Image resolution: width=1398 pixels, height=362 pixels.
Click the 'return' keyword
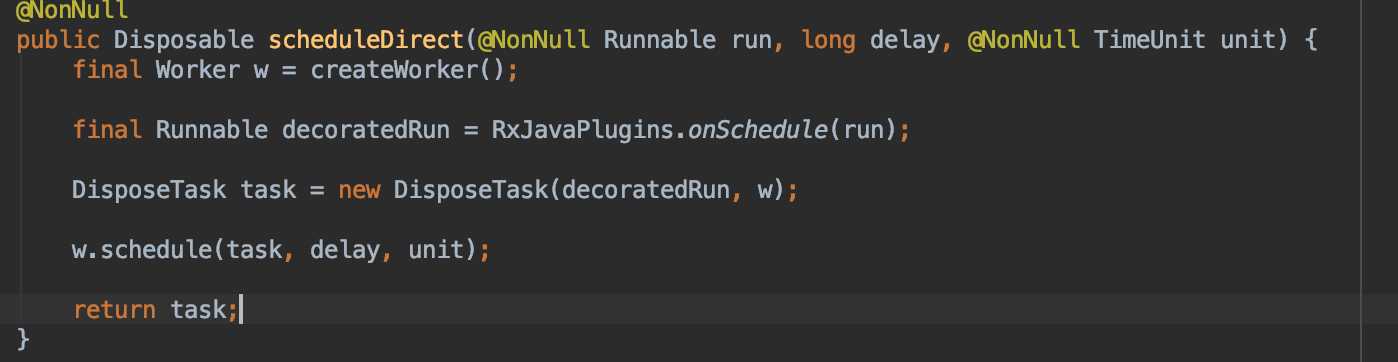pos(114,309)
